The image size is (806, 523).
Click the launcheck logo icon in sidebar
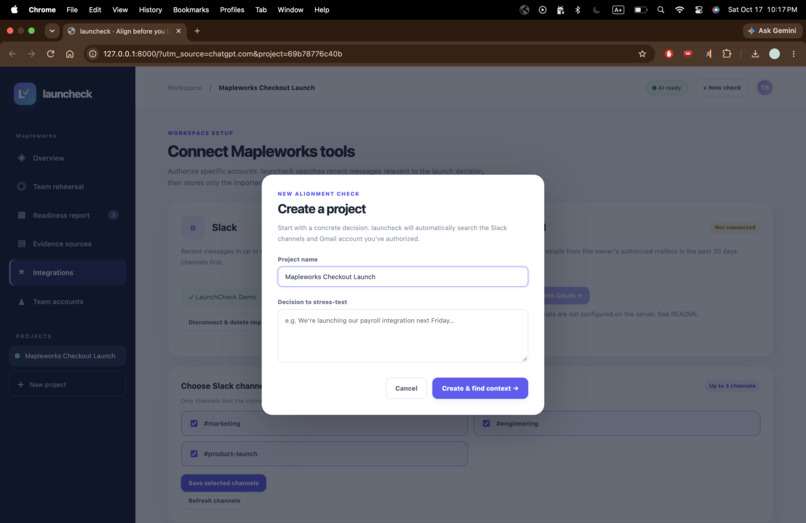[25, 94]
